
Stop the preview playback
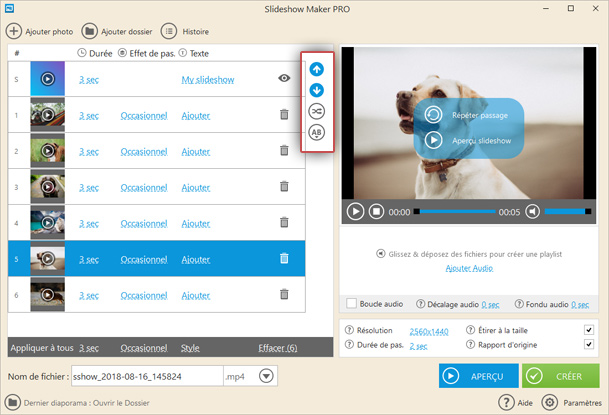(376, 212)
